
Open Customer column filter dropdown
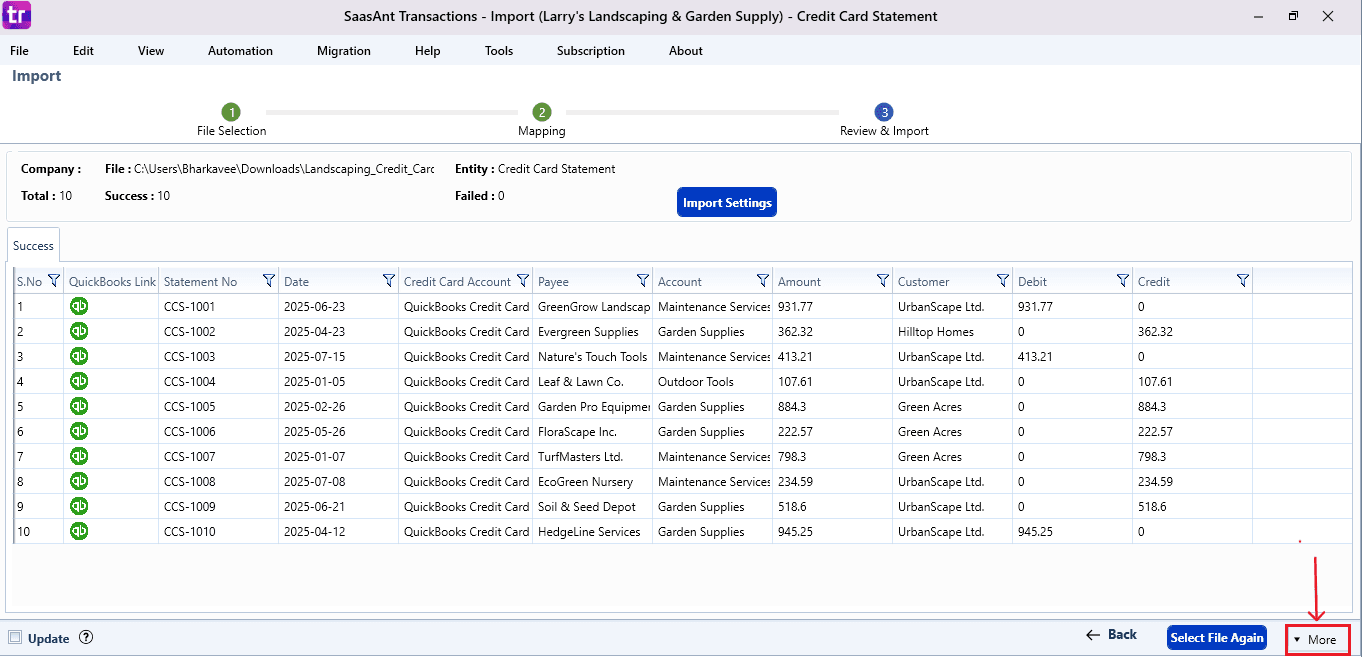(x=1003, y=281)
